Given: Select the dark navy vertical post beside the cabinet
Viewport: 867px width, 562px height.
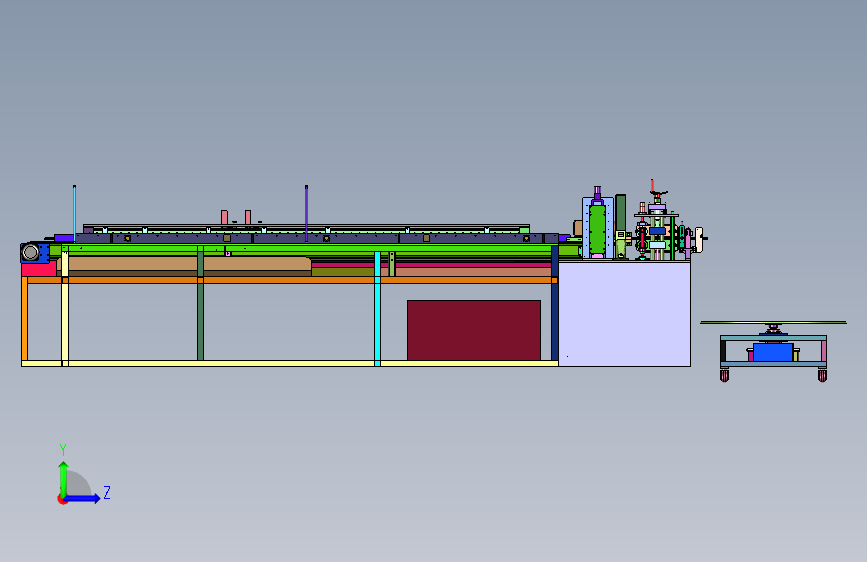Looking at the screenshot, I should pos(555,303).
